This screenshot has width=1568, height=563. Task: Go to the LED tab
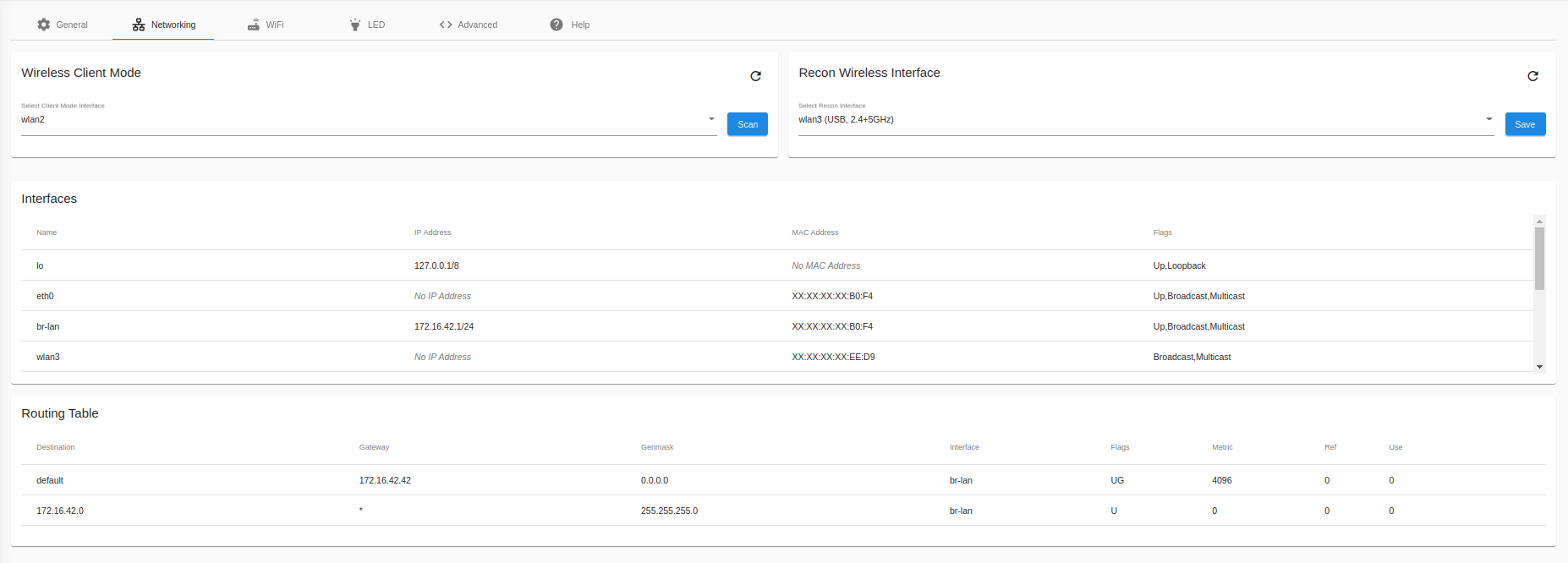[366, 25]
